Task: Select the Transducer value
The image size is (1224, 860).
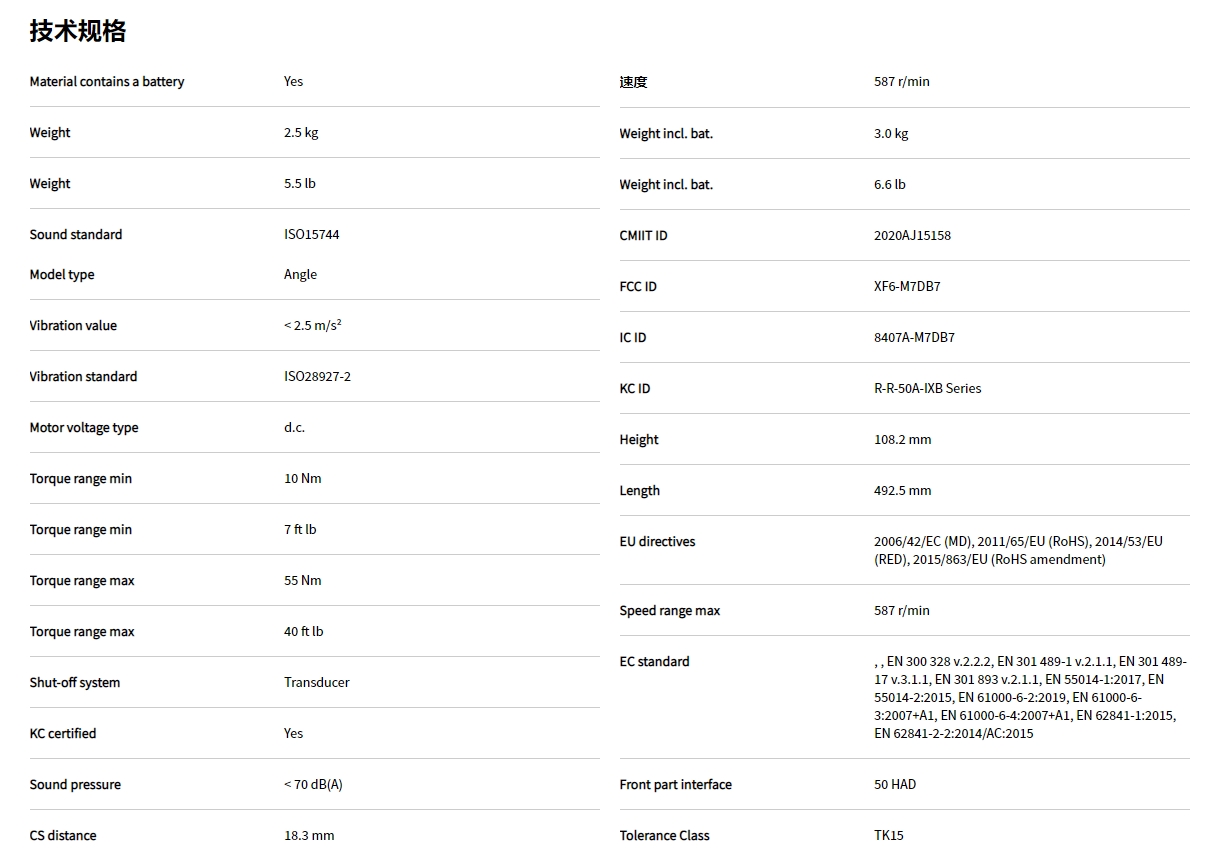Action: [317, 683]
